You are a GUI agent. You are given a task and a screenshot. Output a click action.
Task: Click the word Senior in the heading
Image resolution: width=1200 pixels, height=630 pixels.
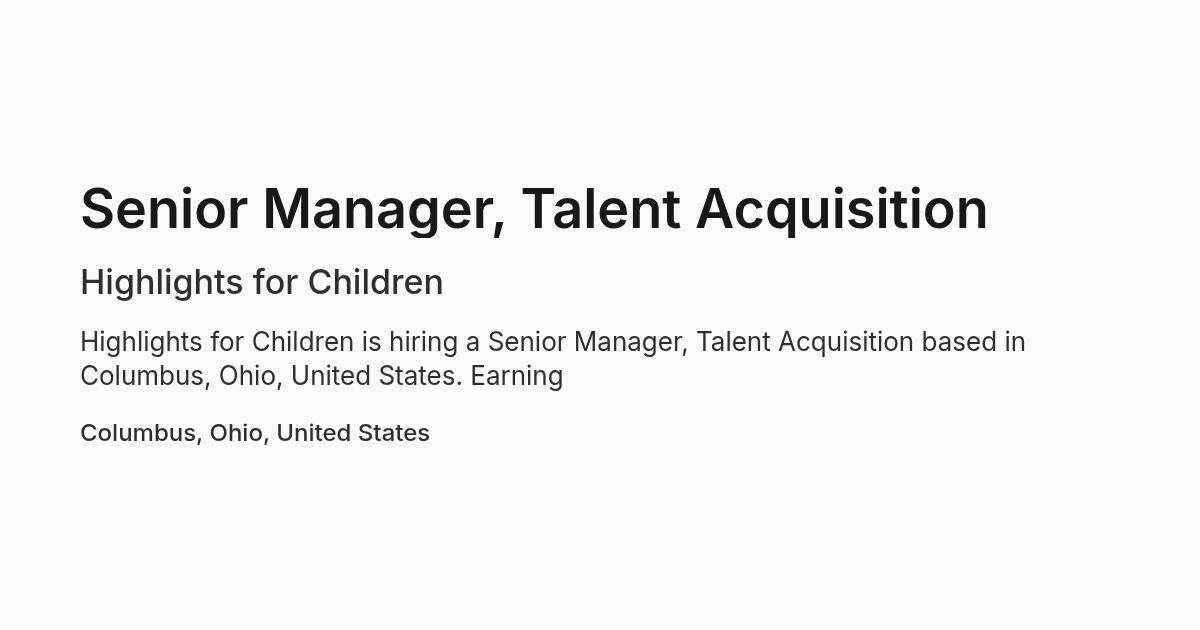coord(164,210)
